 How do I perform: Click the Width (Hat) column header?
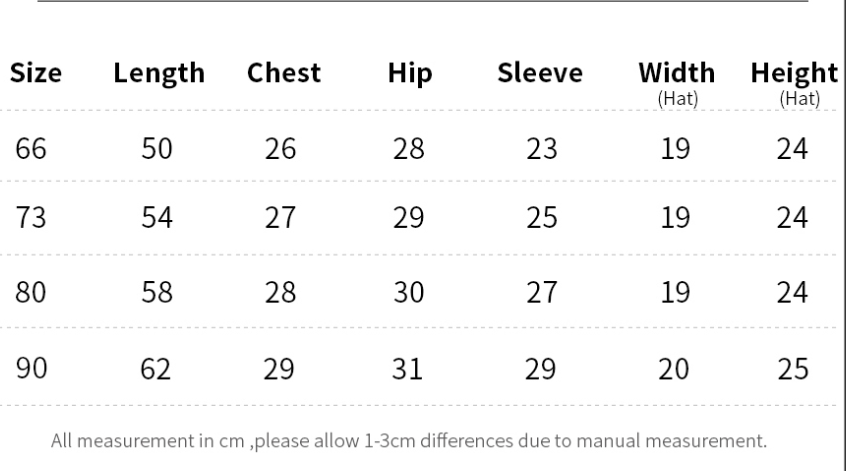677,80
